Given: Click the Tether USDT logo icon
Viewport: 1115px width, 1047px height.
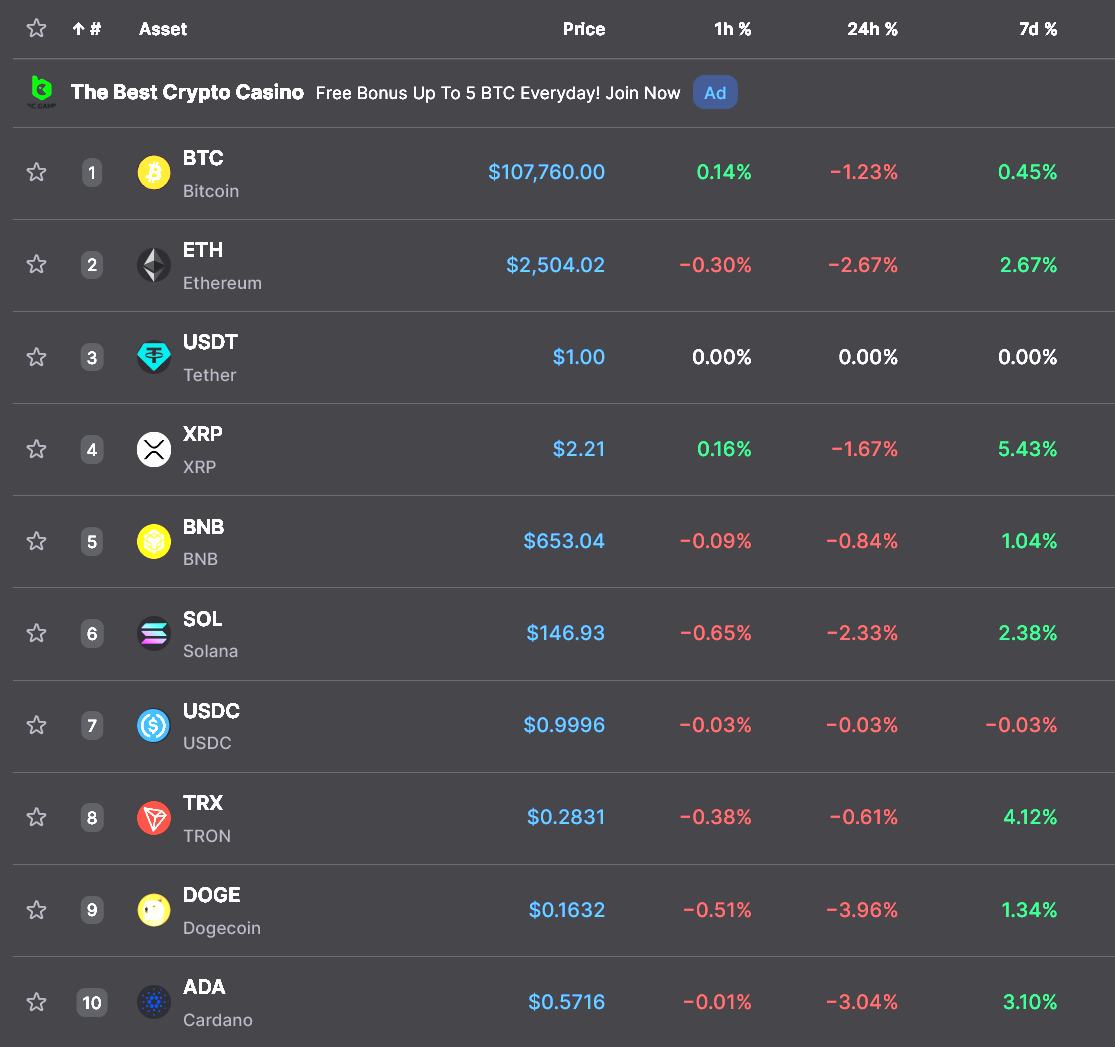Looking at the screenshot, I should 154,357.
